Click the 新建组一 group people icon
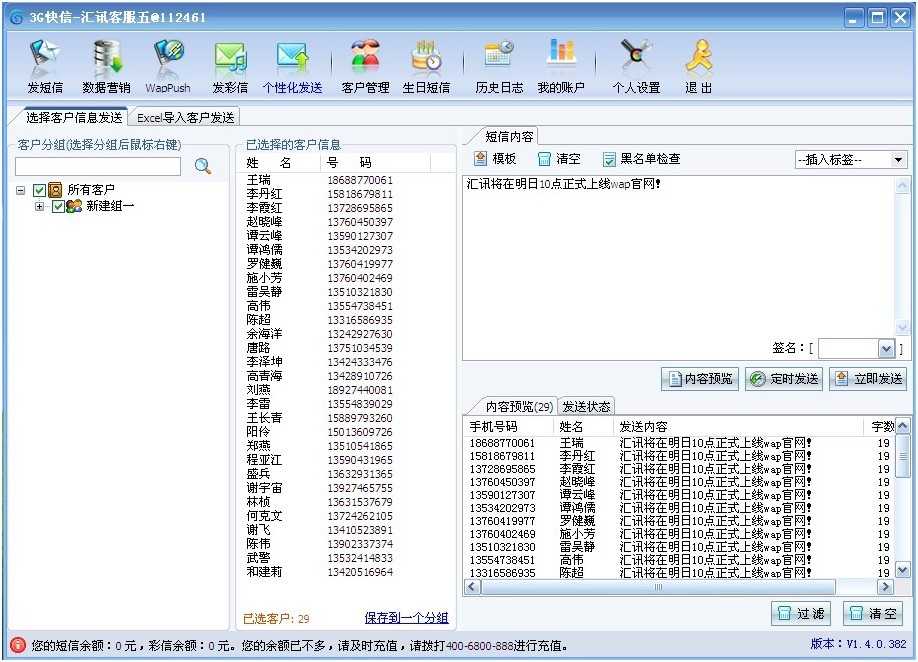918x662 pixels. [x=74, y=206]
